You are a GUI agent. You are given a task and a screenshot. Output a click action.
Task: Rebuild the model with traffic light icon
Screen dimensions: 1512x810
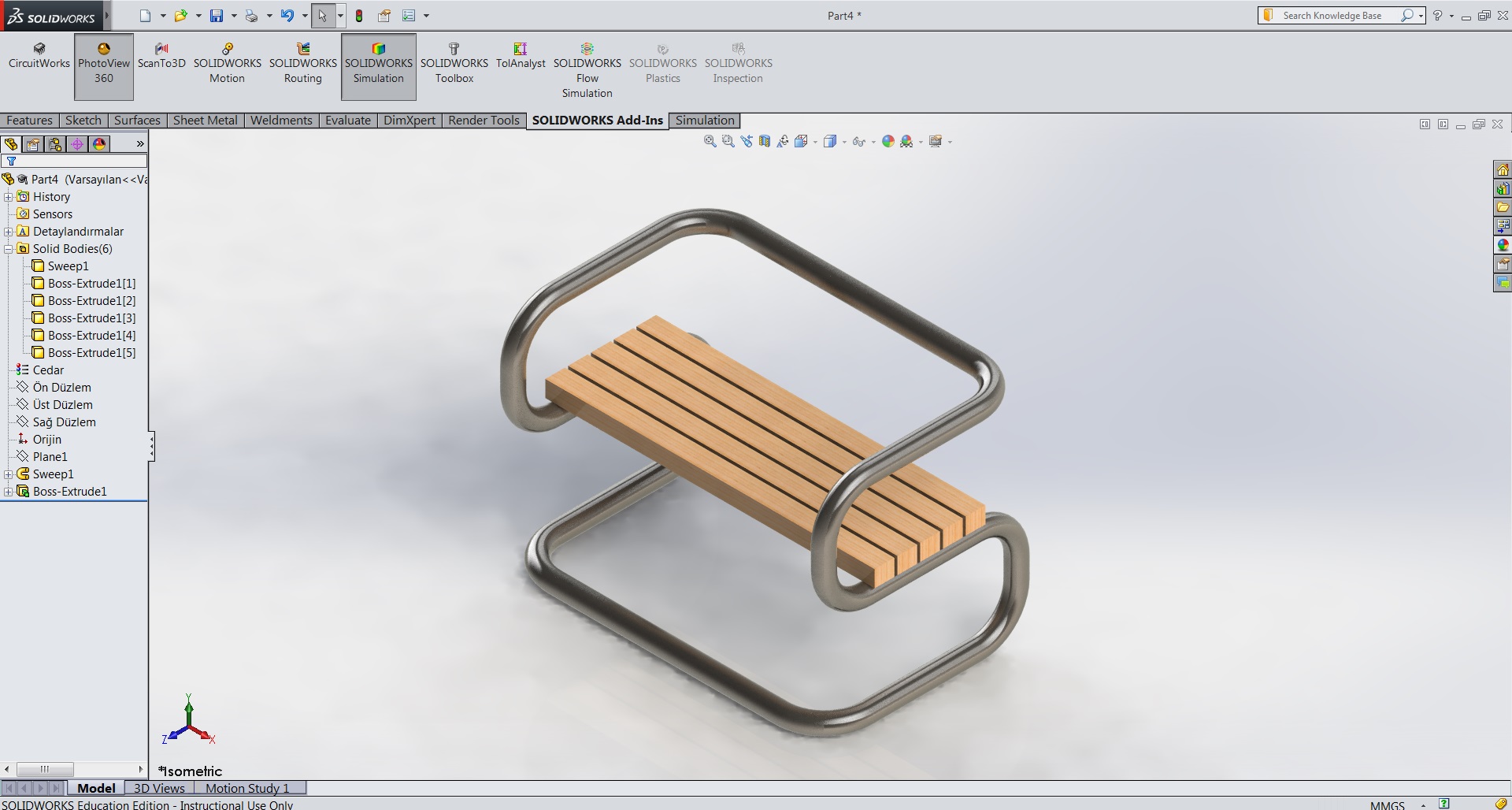click(x=359, y=16)
